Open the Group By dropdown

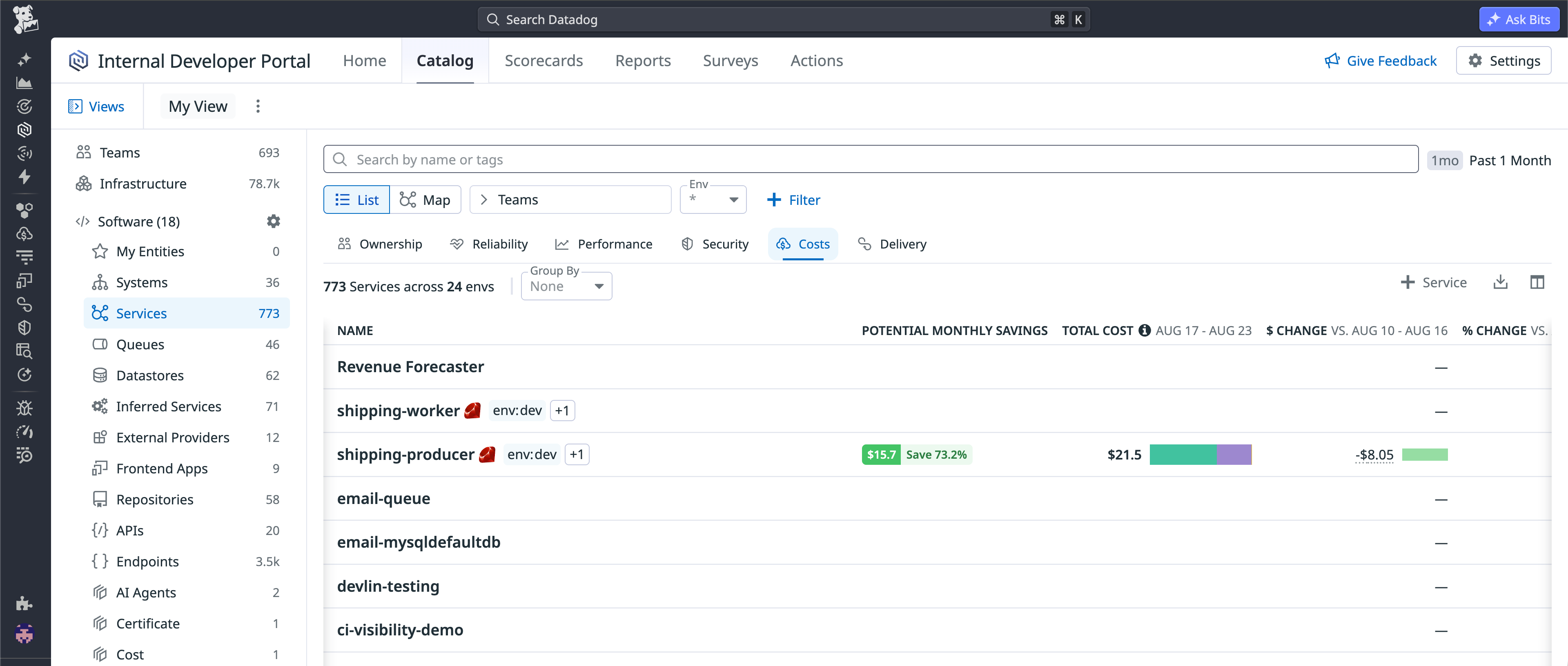pyautogui.click(x=566, y=286)
